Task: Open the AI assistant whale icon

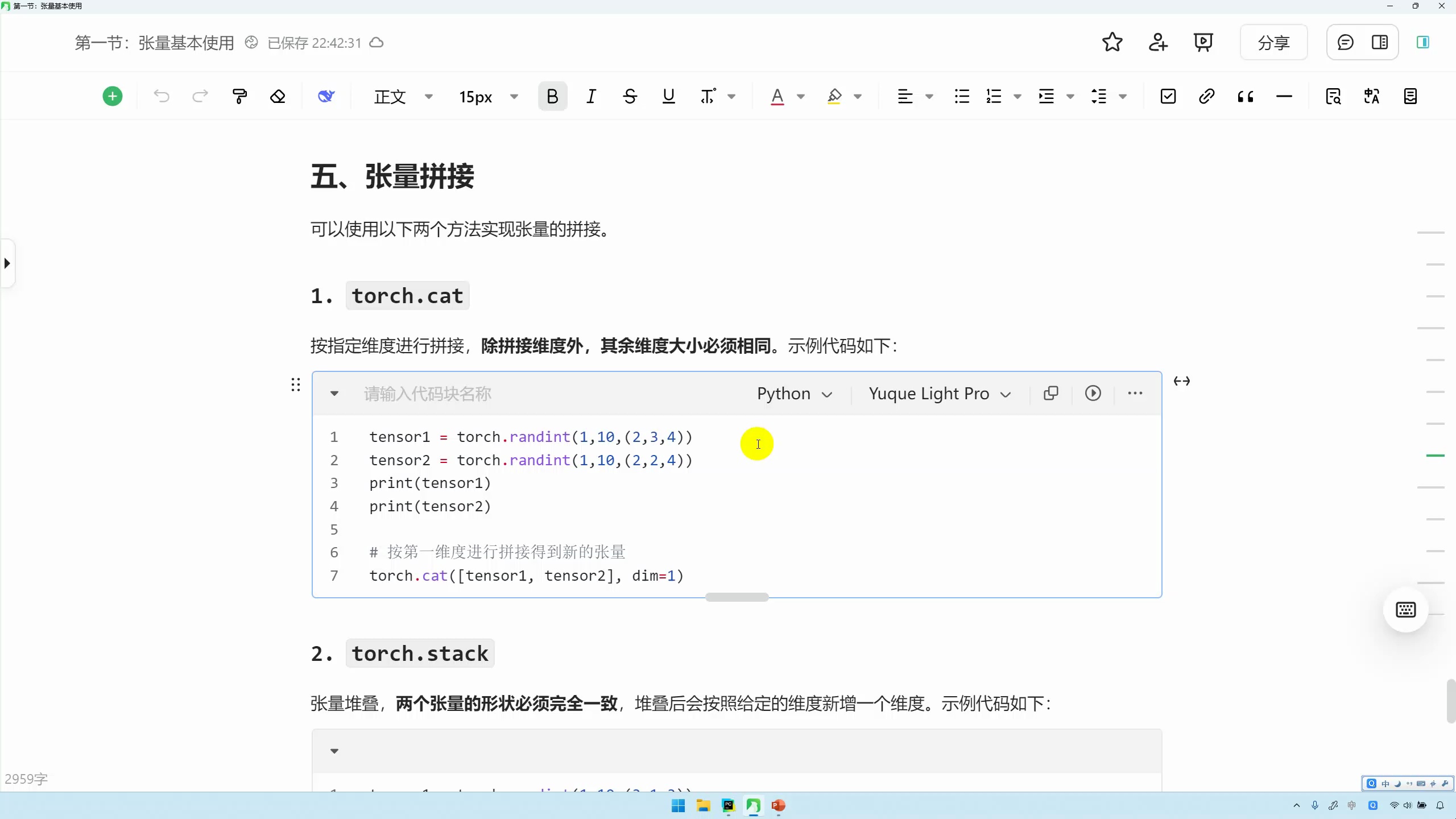Action: tap(326, 96)
